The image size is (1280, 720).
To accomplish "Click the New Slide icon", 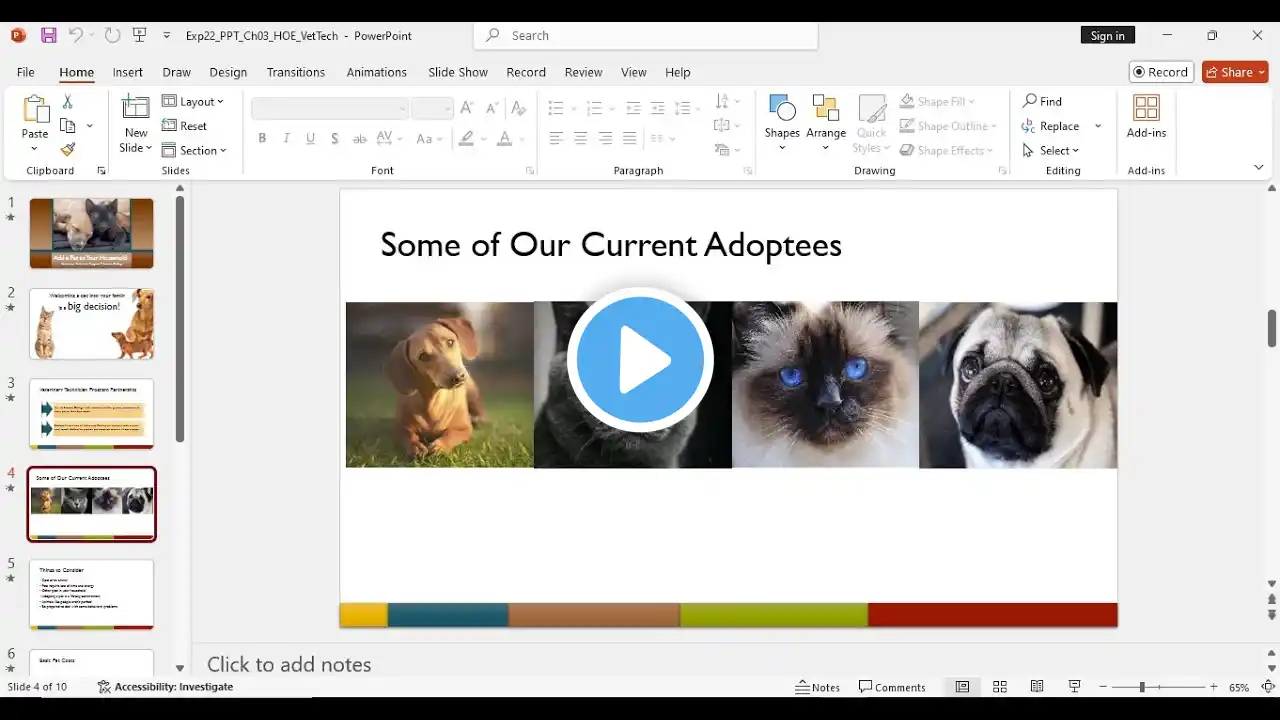I will coord(135,108).
